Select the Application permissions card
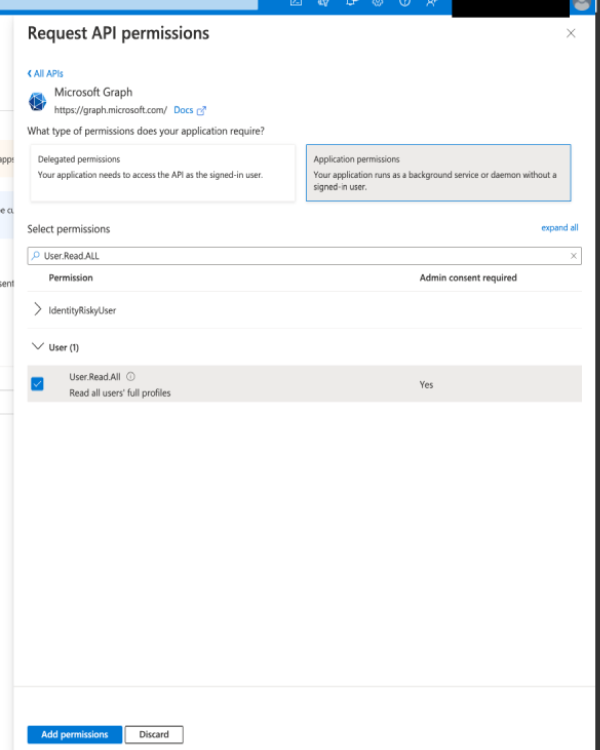 [x=438, y=173]
